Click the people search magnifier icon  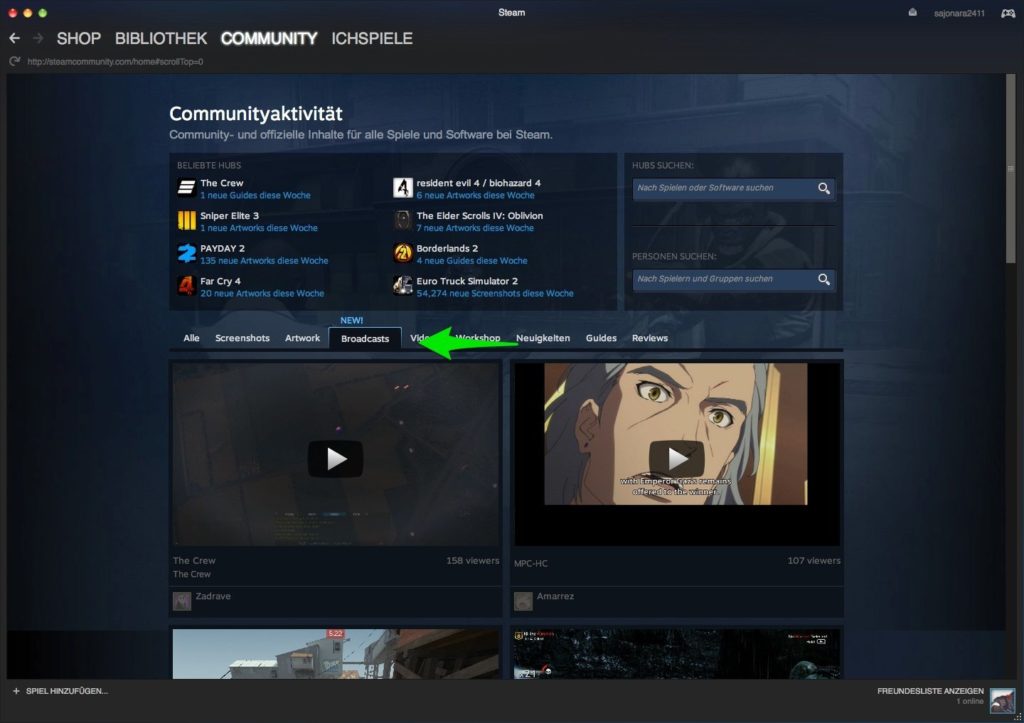coord(824,280)
